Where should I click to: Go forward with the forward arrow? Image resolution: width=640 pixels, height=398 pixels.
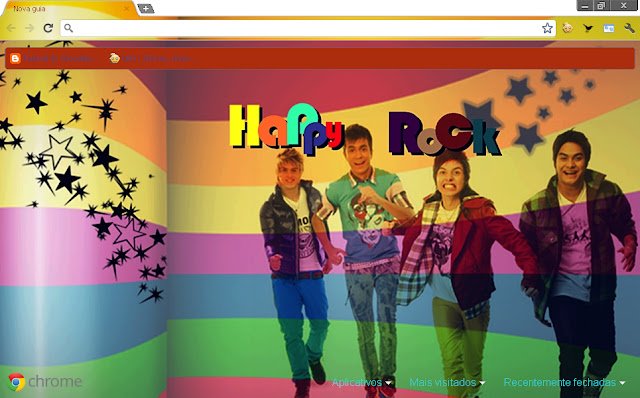(29, 28)
